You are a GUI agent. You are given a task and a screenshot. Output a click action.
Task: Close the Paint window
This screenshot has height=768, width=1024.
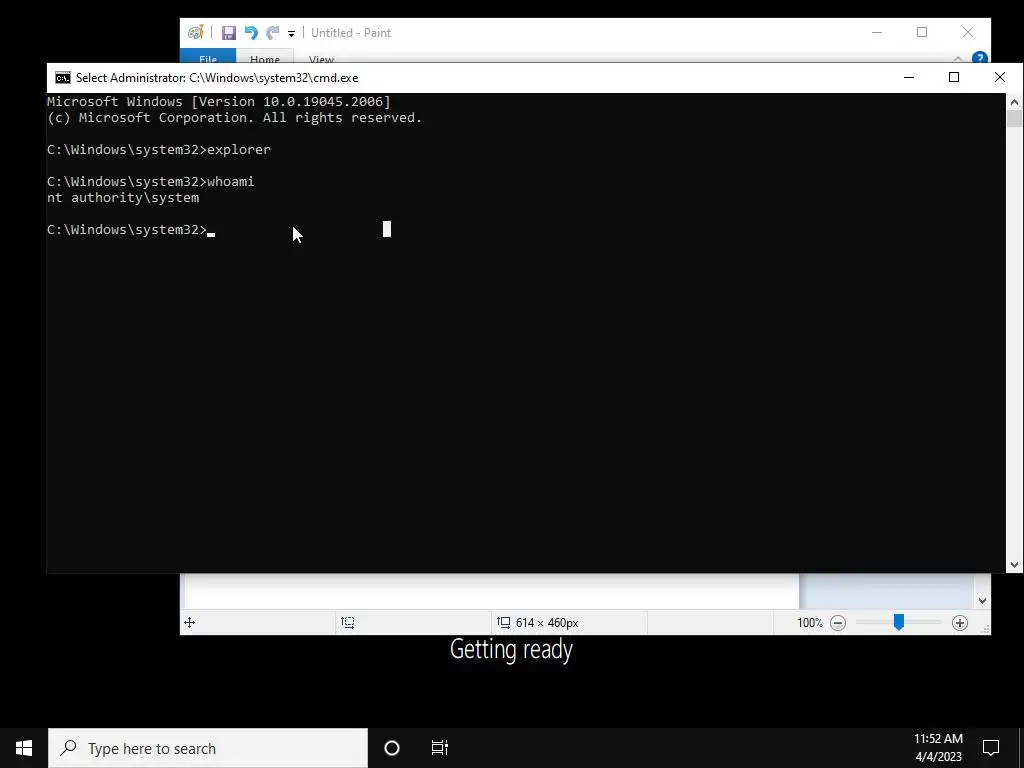click(968, 32)
